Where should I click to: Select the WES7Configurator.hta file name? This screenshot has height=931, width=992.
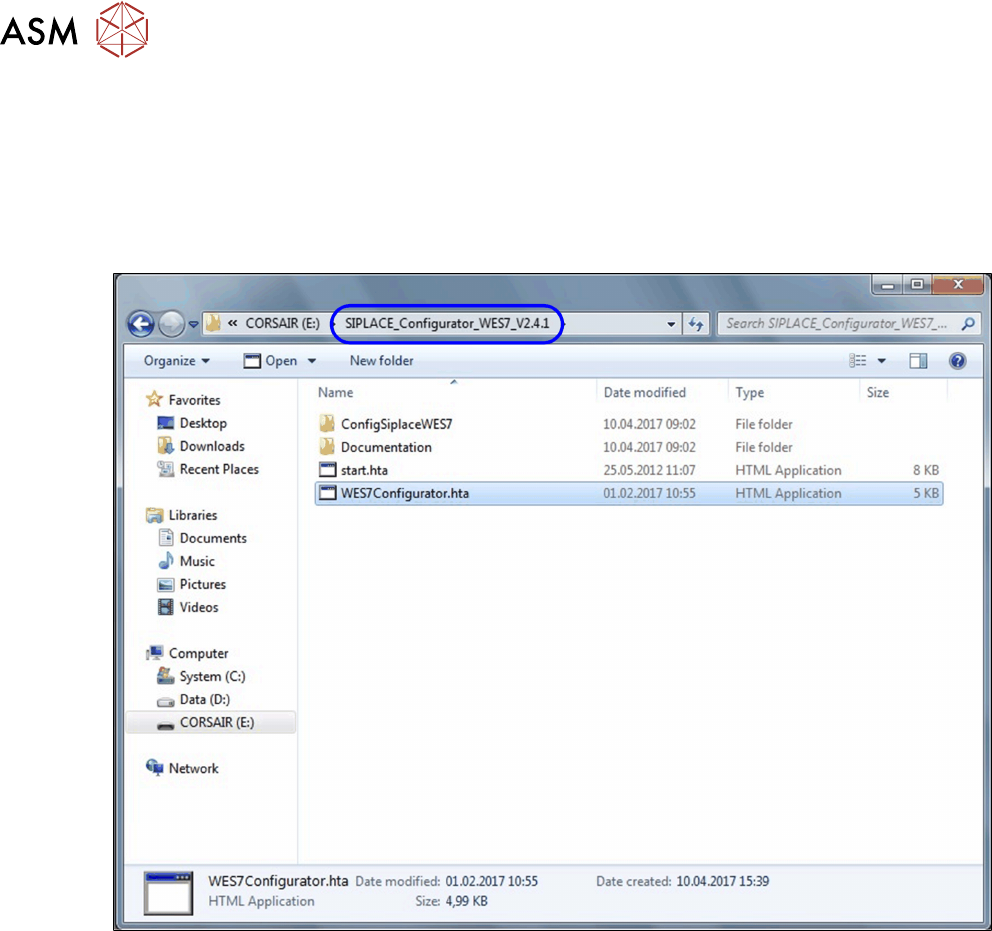coord(405,493)
